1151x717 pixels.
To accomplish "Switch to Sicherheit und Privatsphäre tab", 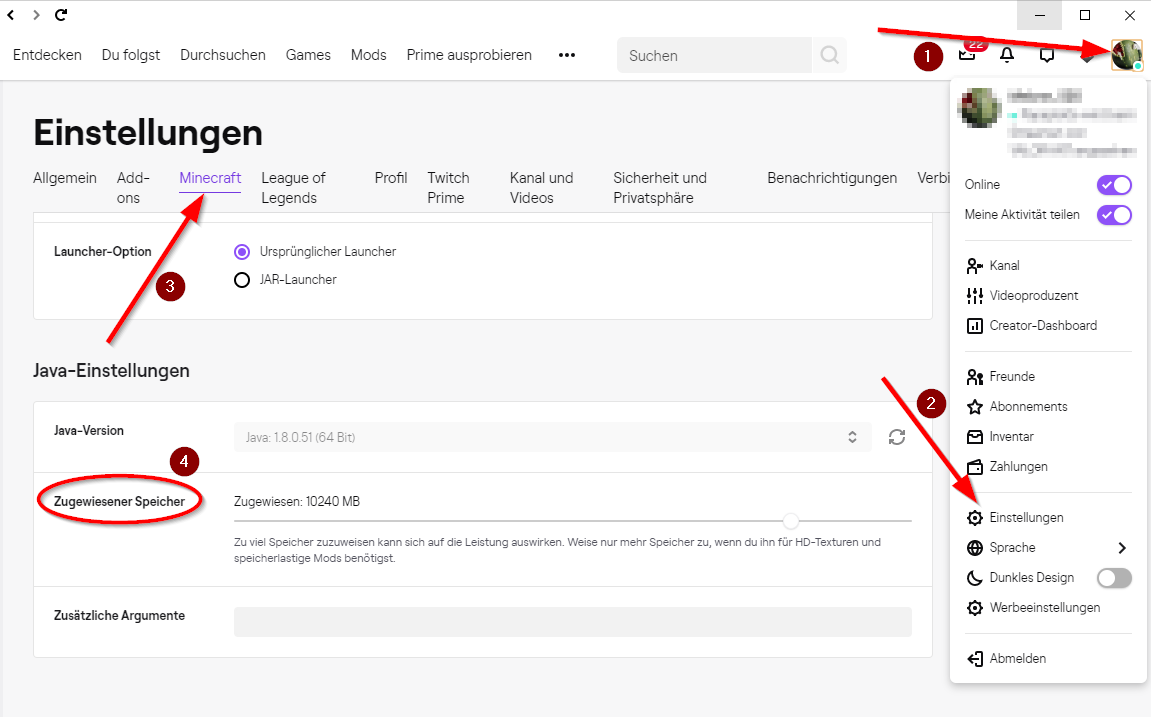I will (660, 188).
